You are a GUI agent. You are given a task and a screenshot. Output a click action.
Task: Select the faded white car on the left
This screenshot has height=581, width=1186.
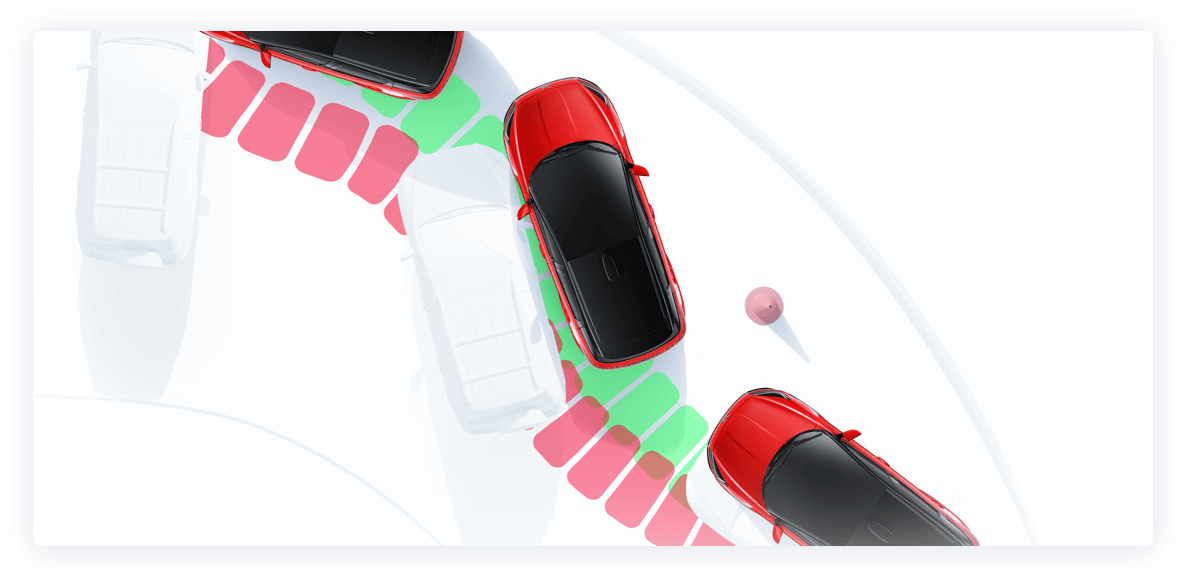pos(142,148)
